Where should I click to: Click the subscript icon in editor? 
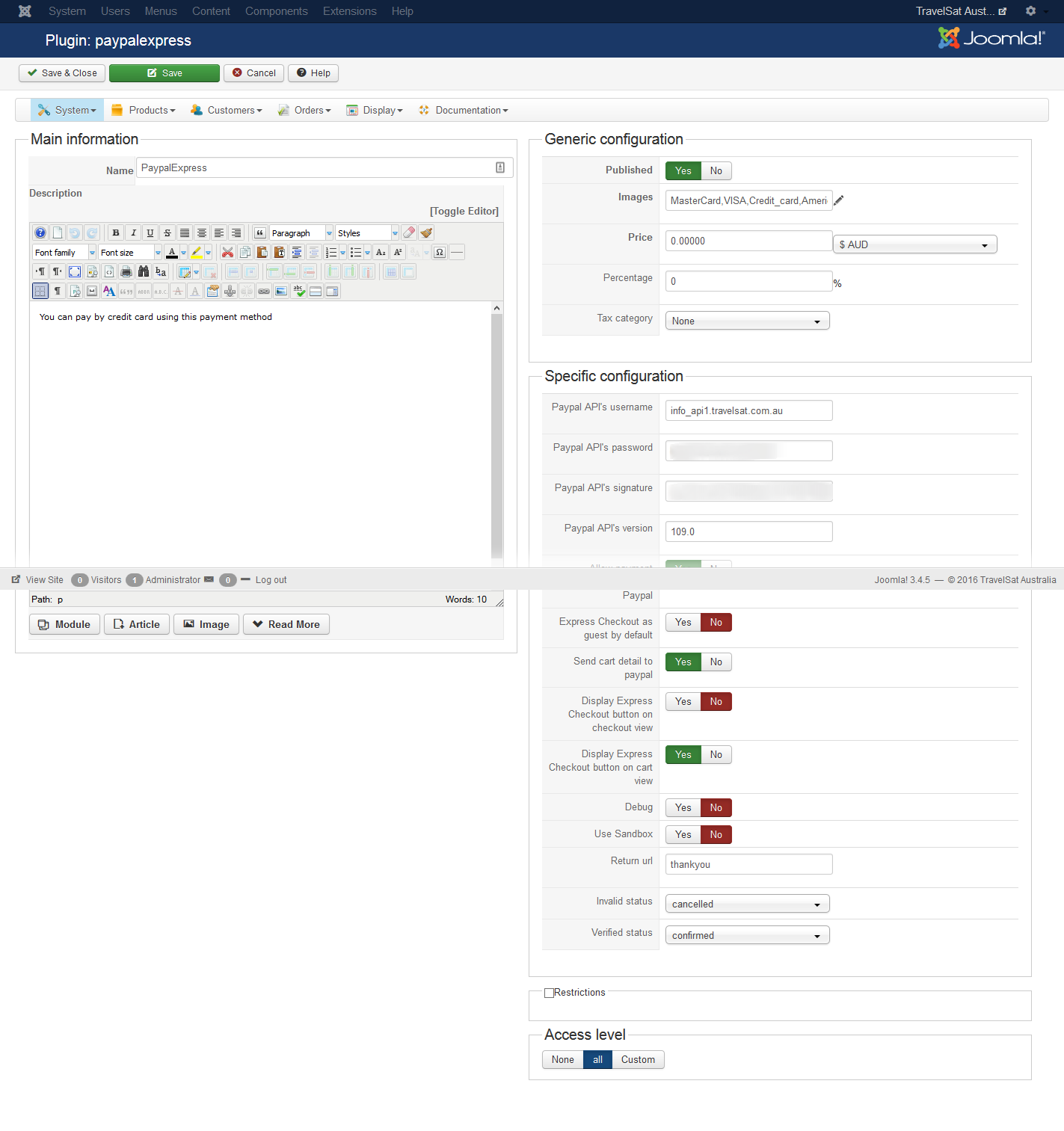pyautogui.click(x=381, y=253)
